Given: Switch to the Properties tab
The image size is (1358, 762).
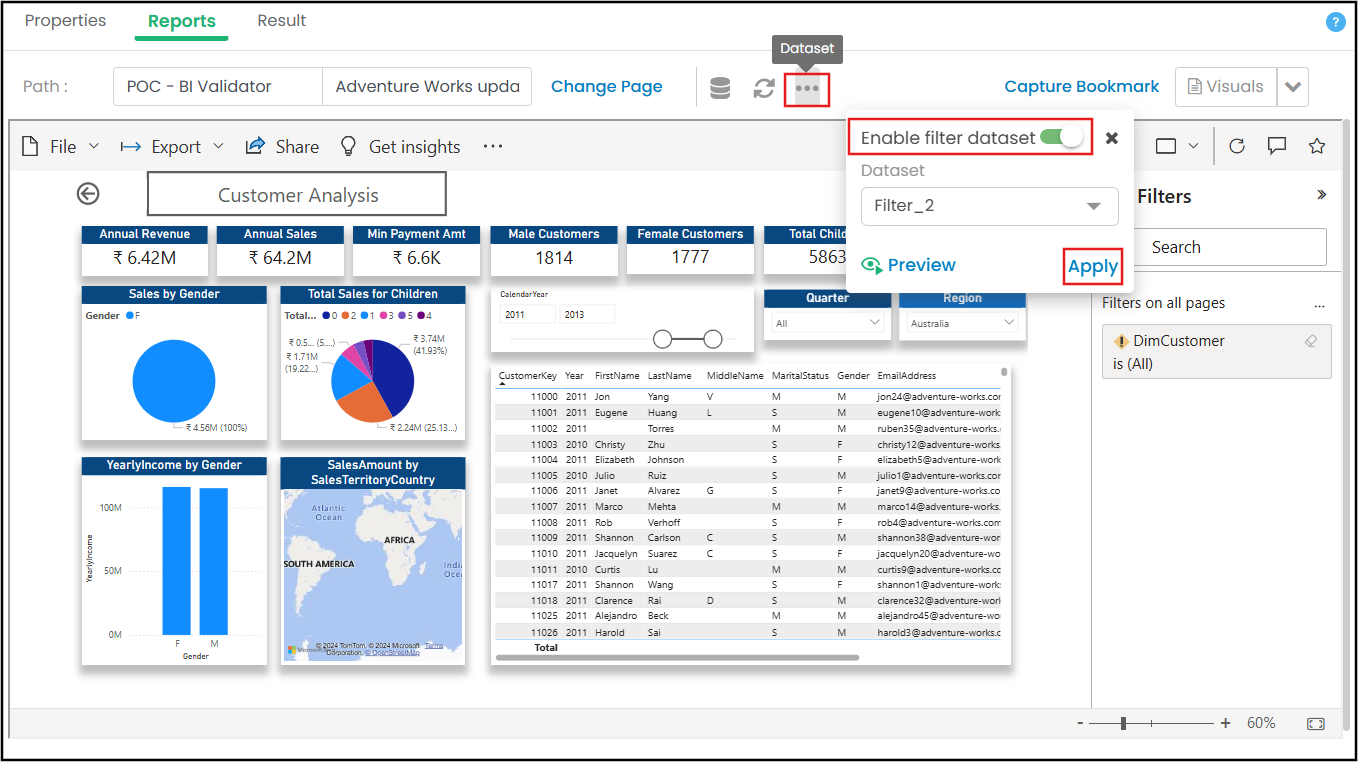Looking at the screenshot, I should click(65, 21).
